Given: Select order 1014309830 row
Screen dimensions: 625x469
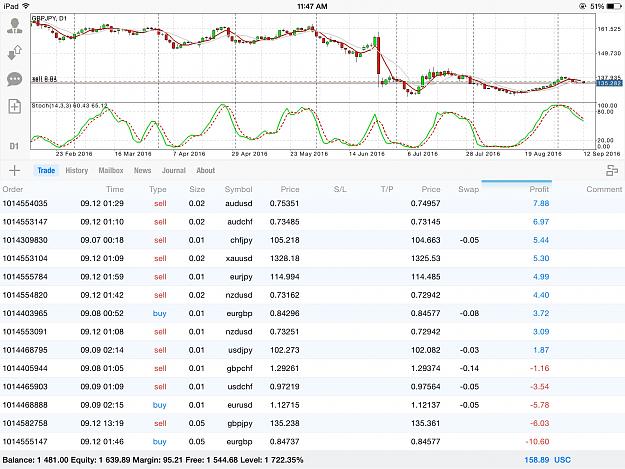Looking at the screenshot, I should pyautogui.click(x=312, y=240).
